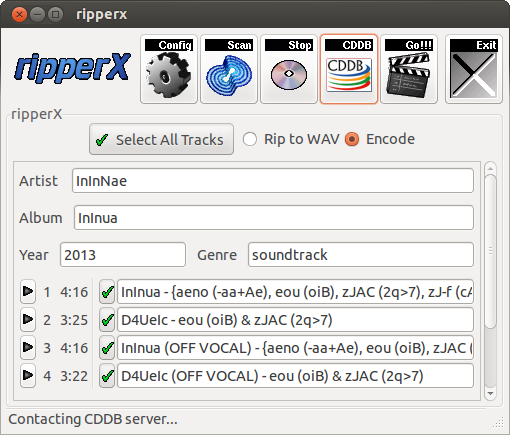
Task: Click the Stop CD icon
Action: [289, 69]
